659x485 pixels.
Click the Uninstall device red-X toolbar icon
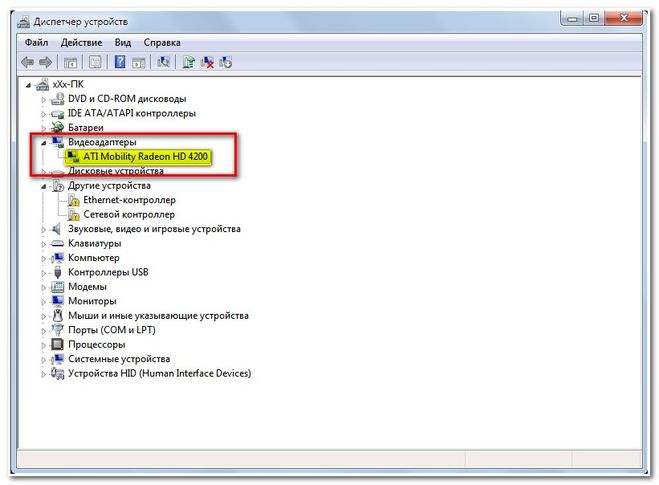pos(207,62)
